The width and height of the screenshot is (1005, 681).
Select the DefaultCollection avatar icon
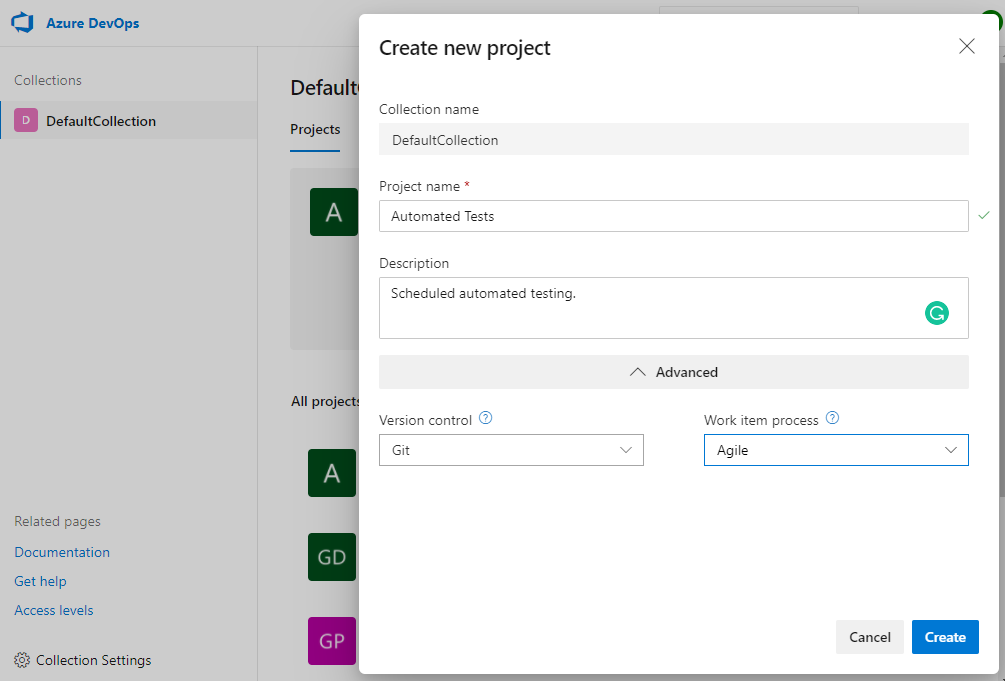pyautogui.click(x=26, y=120)
